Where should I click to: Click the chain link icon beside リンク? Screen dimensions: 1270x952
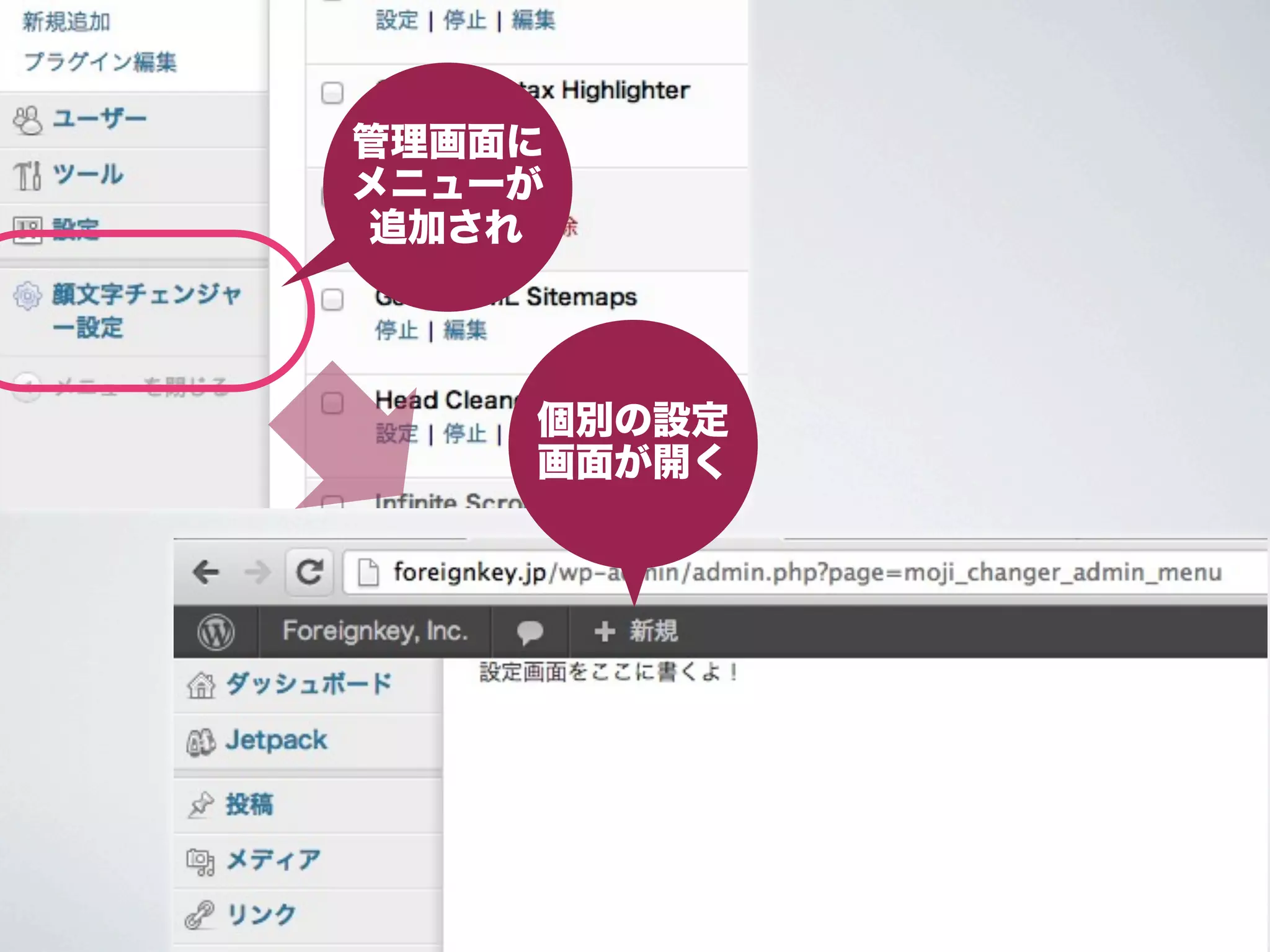200,915
